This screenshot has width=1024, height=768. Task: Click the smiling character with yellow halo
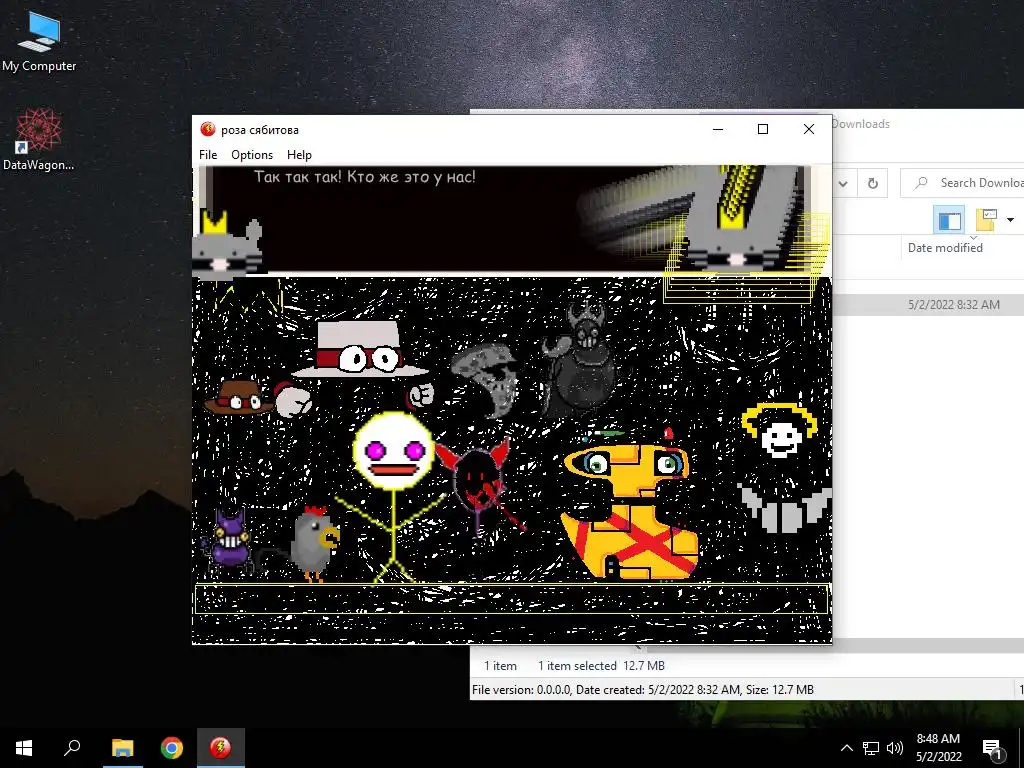pyautogui.click(x=781, y=467)
